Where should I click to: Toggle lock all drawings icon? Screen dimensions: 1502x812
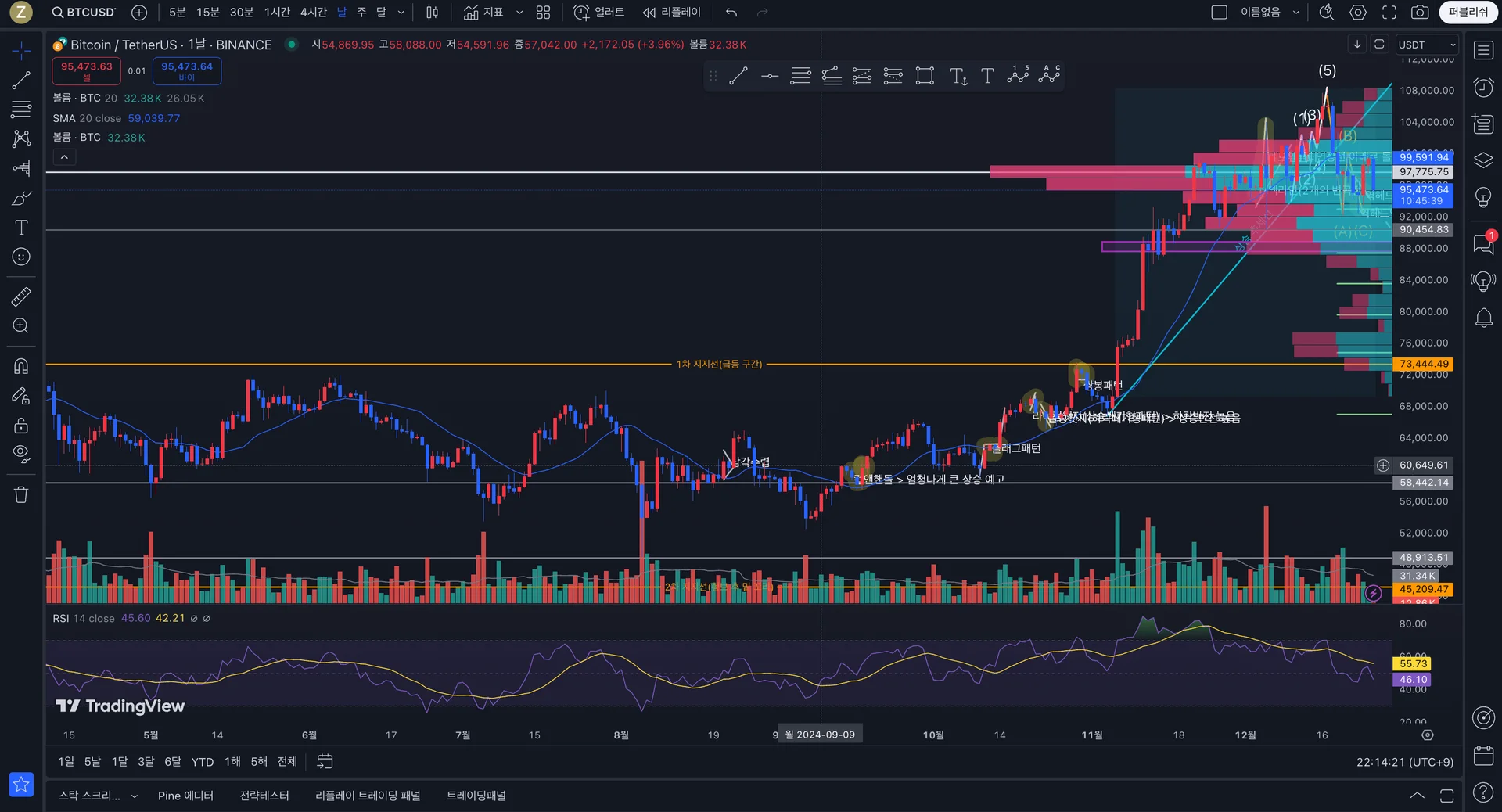pyautogui.click(x=21, y=426)
